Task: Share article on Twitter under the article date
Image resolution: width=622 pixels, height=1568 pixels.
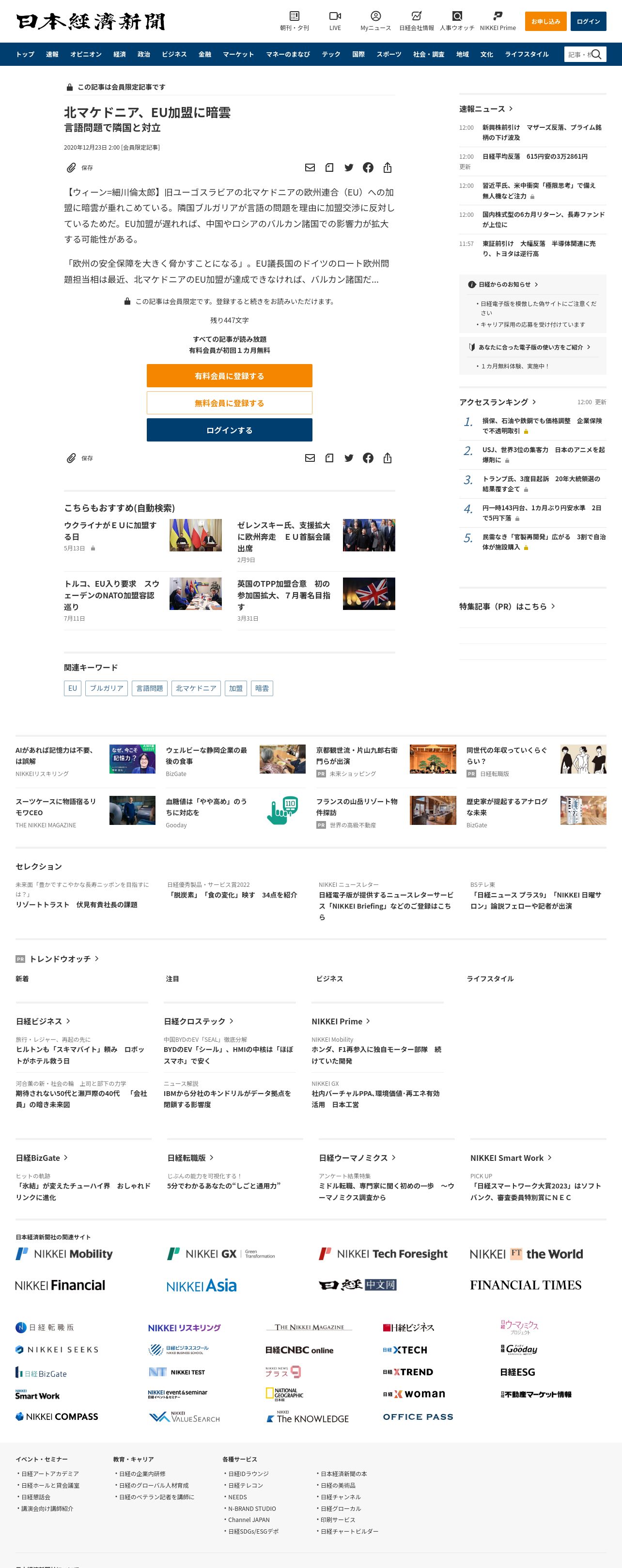Action: click(x=348, y=167)
